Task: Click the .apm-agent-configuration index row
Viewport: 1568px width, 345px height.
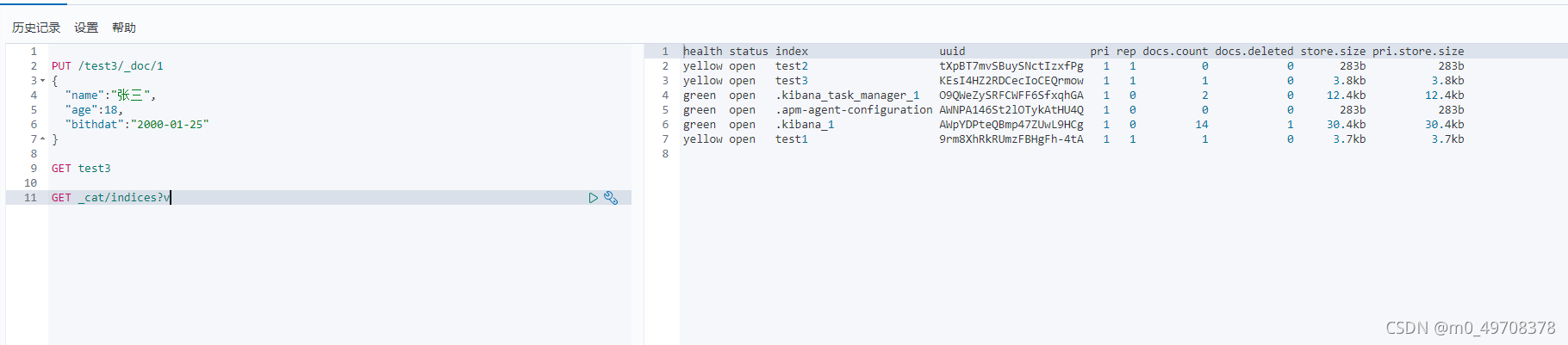Action: click(x=1073, y=110)
